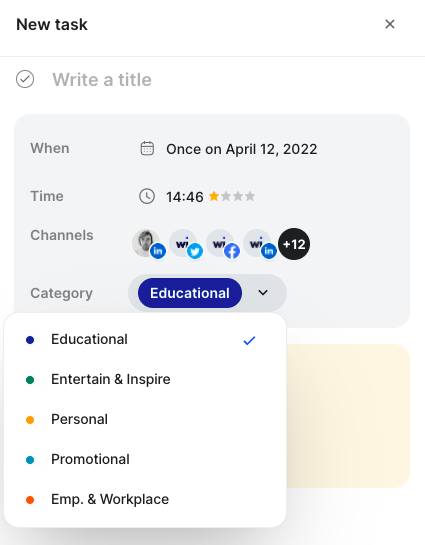Choose Personal category option
Viewport: 425px width, 545px height.
145,419
